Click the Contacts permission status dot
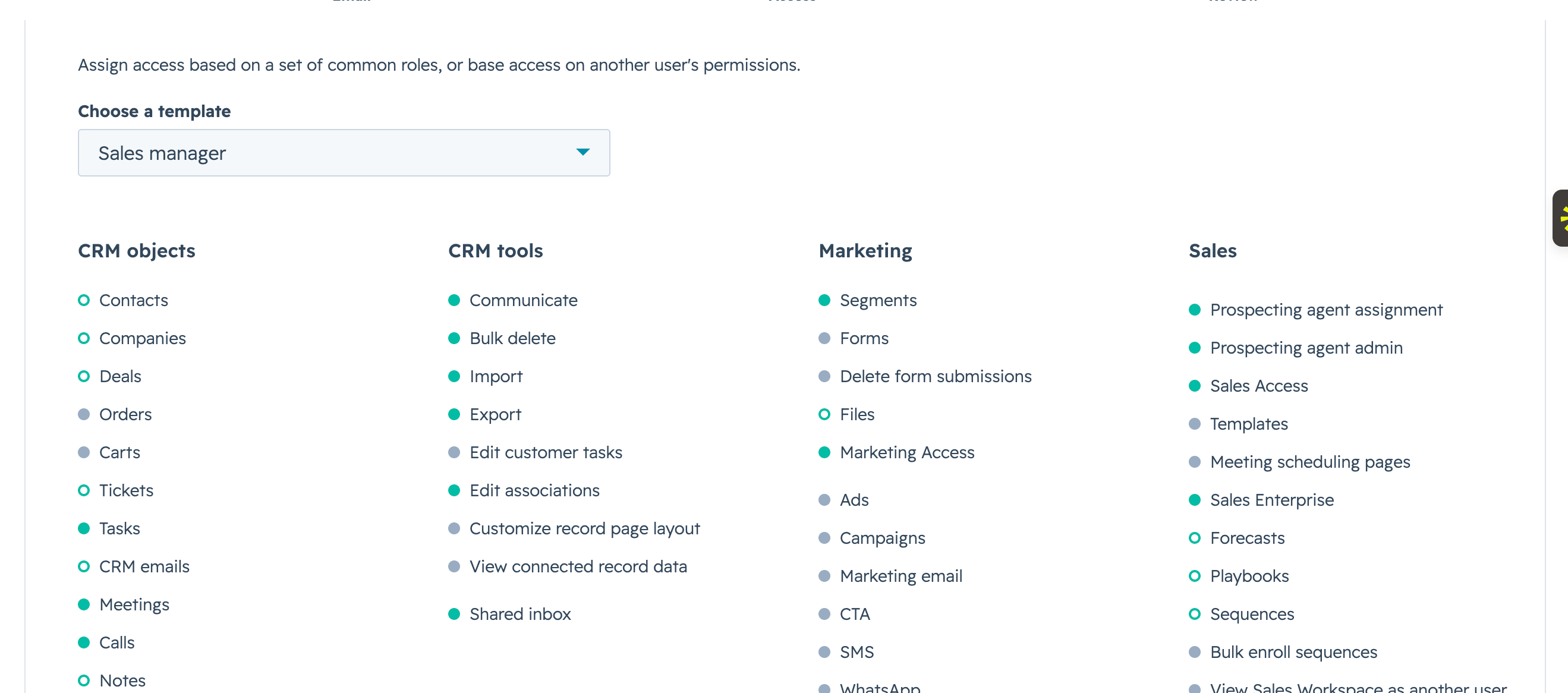1568x693 pixels. pyautogui.click(x=84, y=300)
